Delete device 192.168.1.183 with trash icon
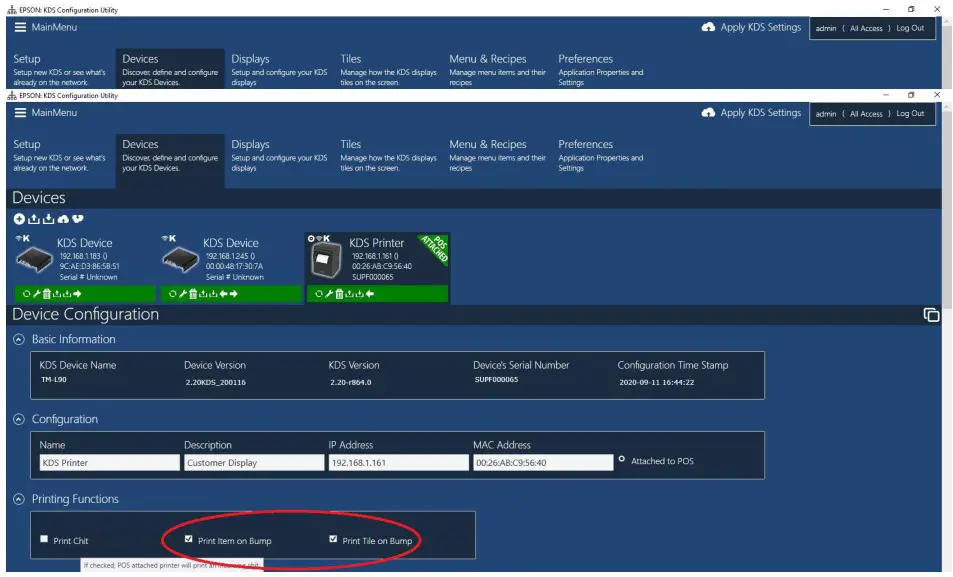The width and height of the screenshot is (953, 577). 46,294
